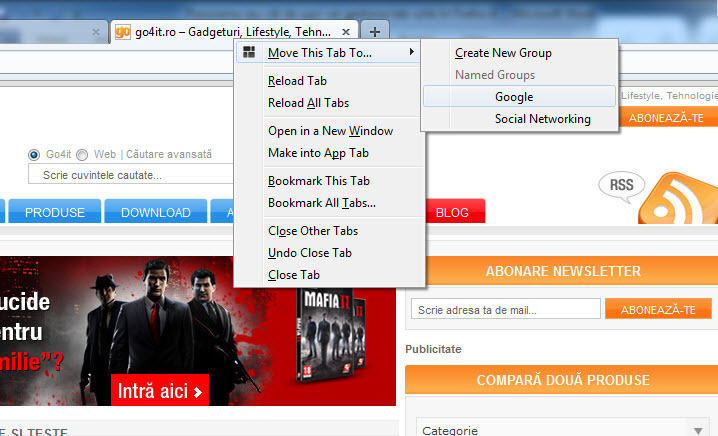Screen dimensions: 718x436
Task: Click the COMPARĂ DOUĂ PRODUSE header
Action: (563, 380)
